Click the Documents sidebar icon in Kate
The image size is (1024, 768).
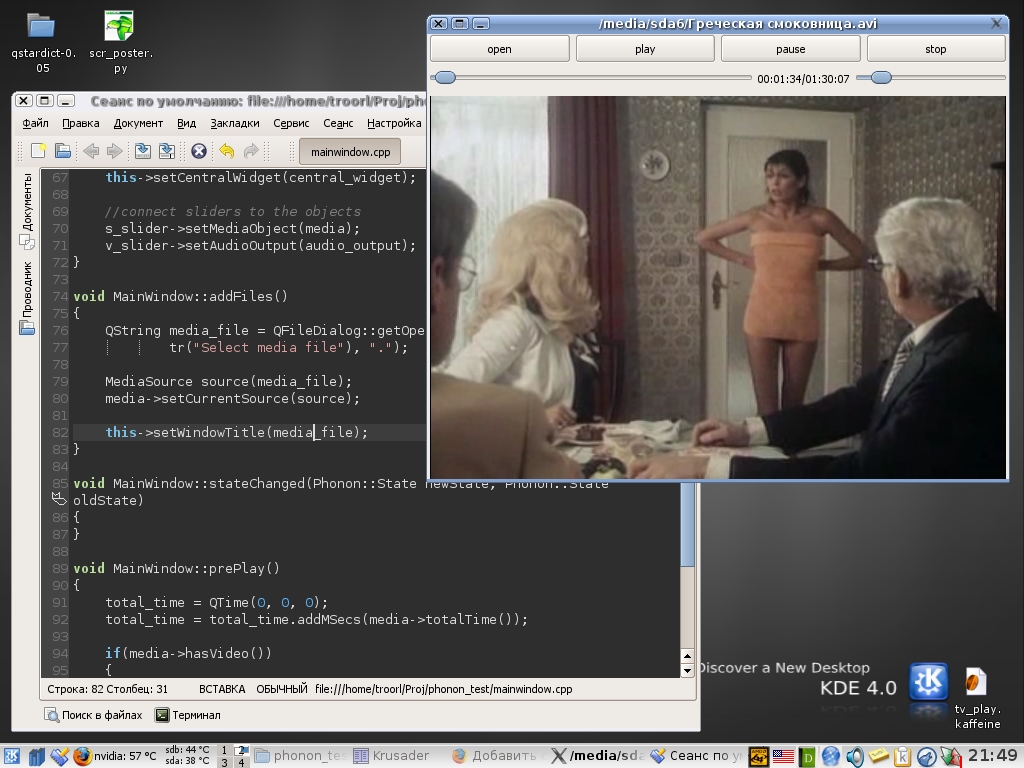(x=27, y=242)
